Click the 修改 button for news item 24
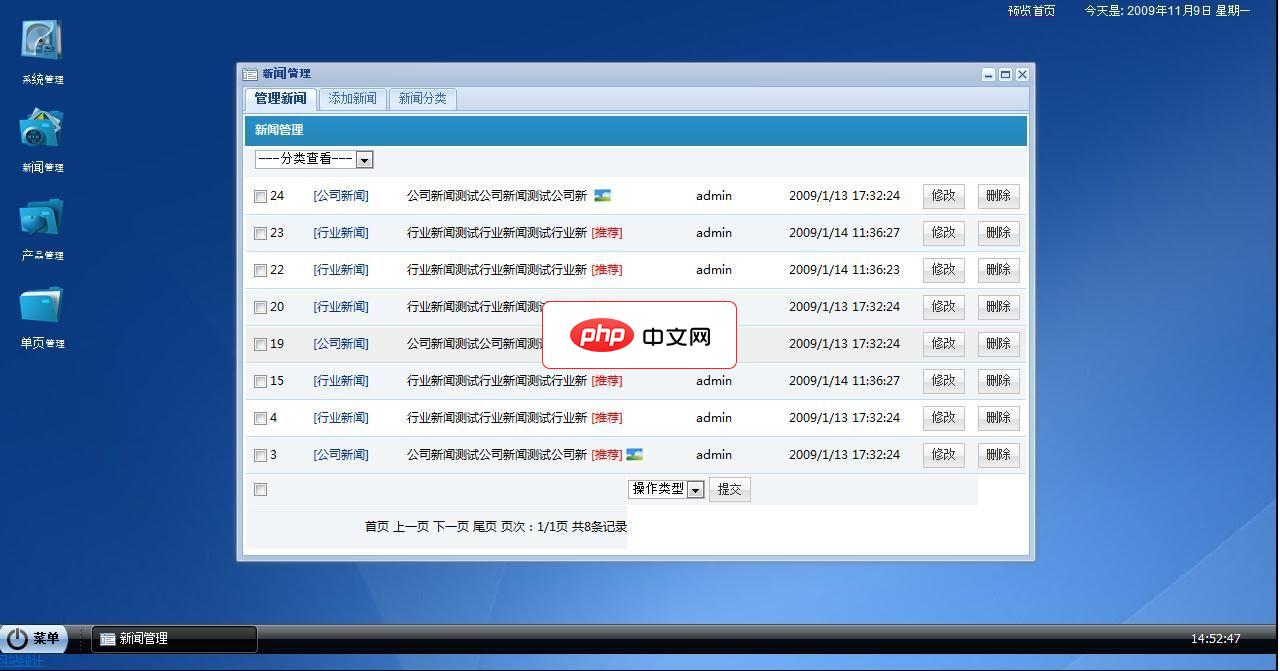Screen dimensions: 1280x671 coord(943,195)
